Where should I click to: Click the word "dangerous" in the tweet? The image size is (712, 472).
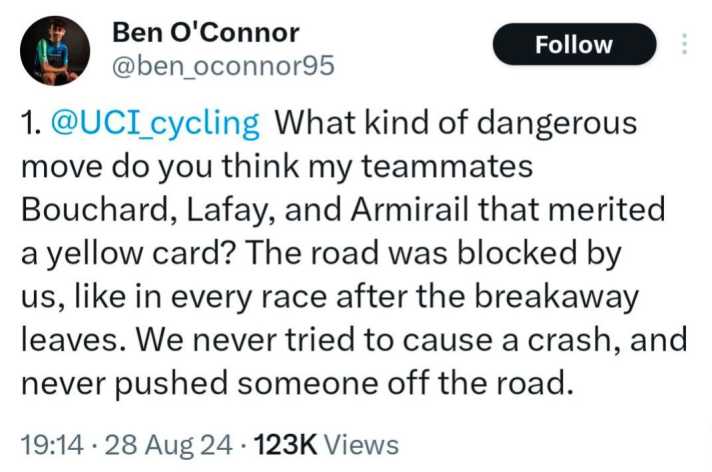(x=563, y=123)
